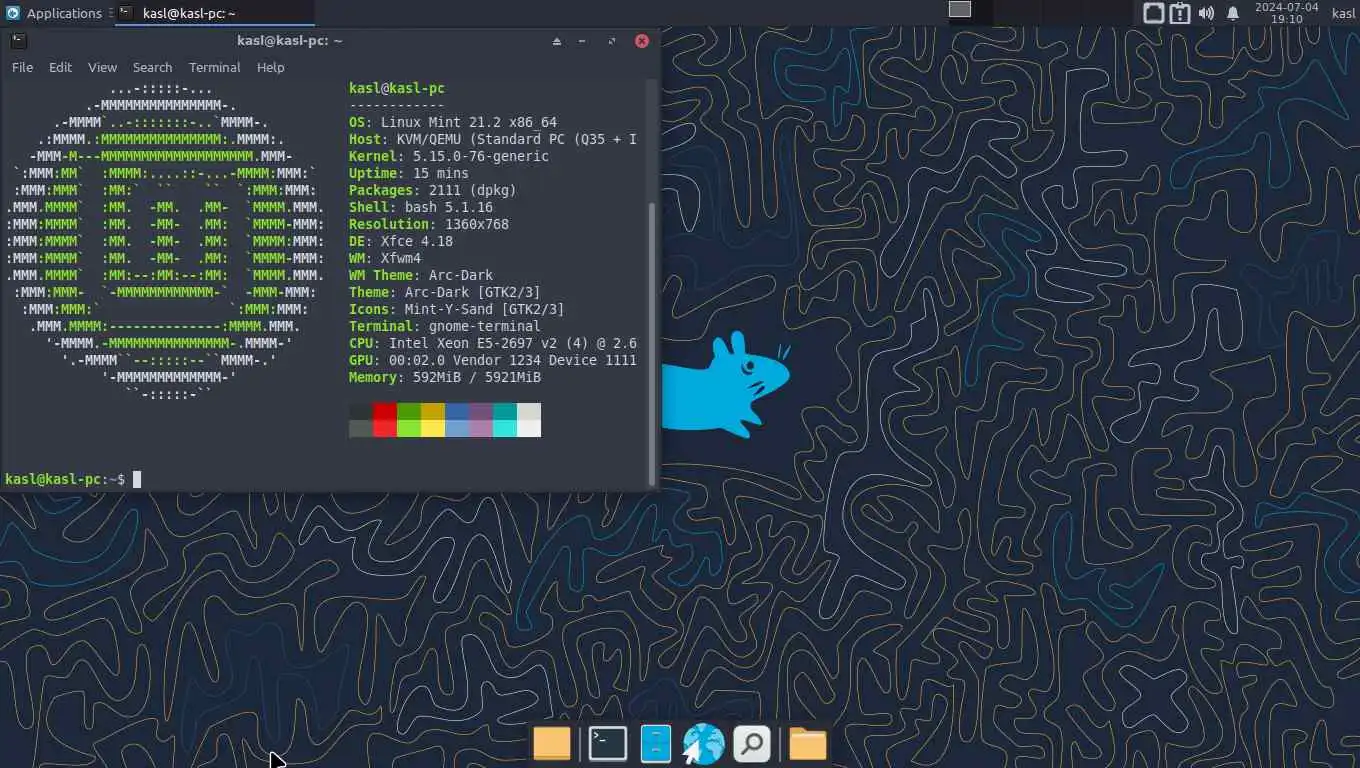Open the Applications menu in the panel

(x=54, y=13)
